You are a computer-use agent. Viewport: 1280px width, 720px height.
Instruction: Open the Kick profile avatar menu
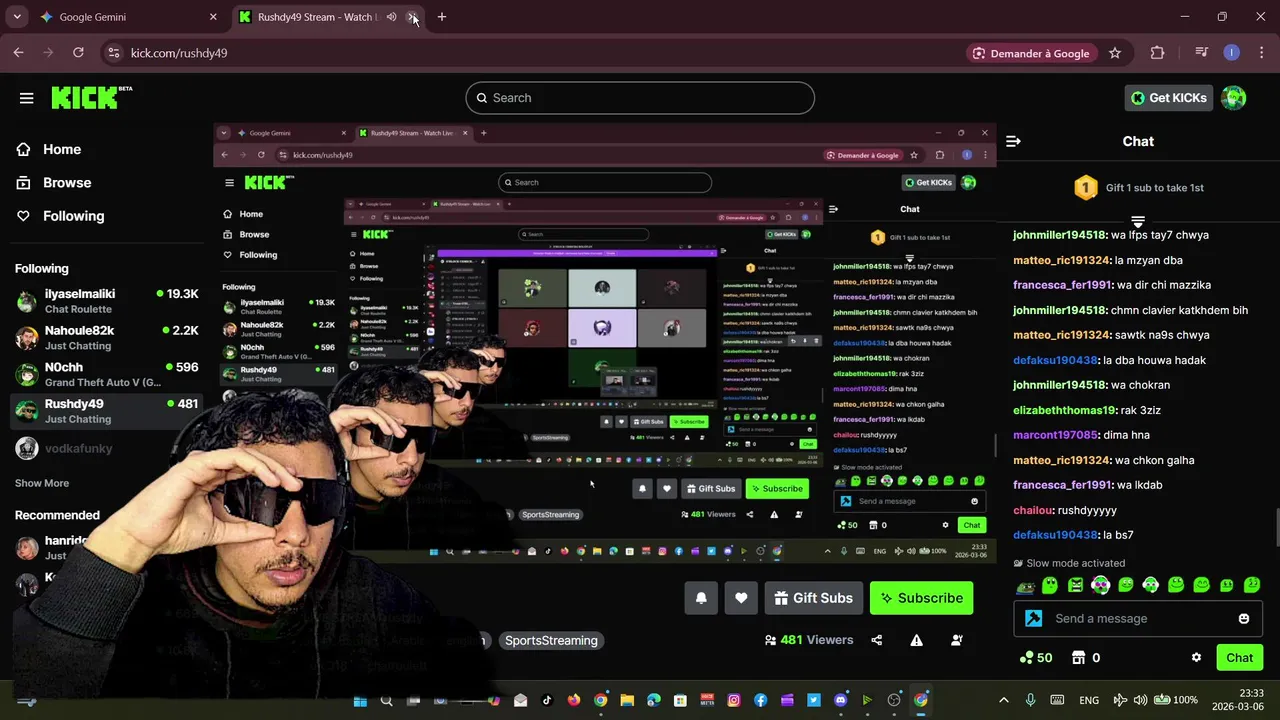coord(1234,97)
